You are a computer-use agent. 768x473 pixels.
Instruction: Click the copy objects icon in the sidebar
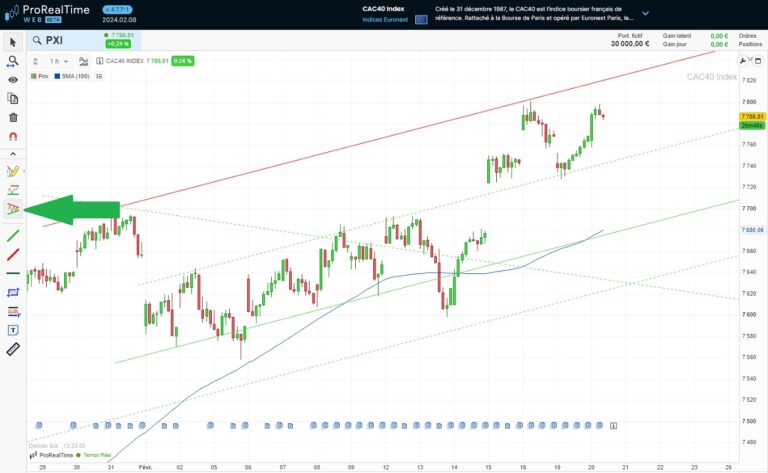click(x=13, y=98)
